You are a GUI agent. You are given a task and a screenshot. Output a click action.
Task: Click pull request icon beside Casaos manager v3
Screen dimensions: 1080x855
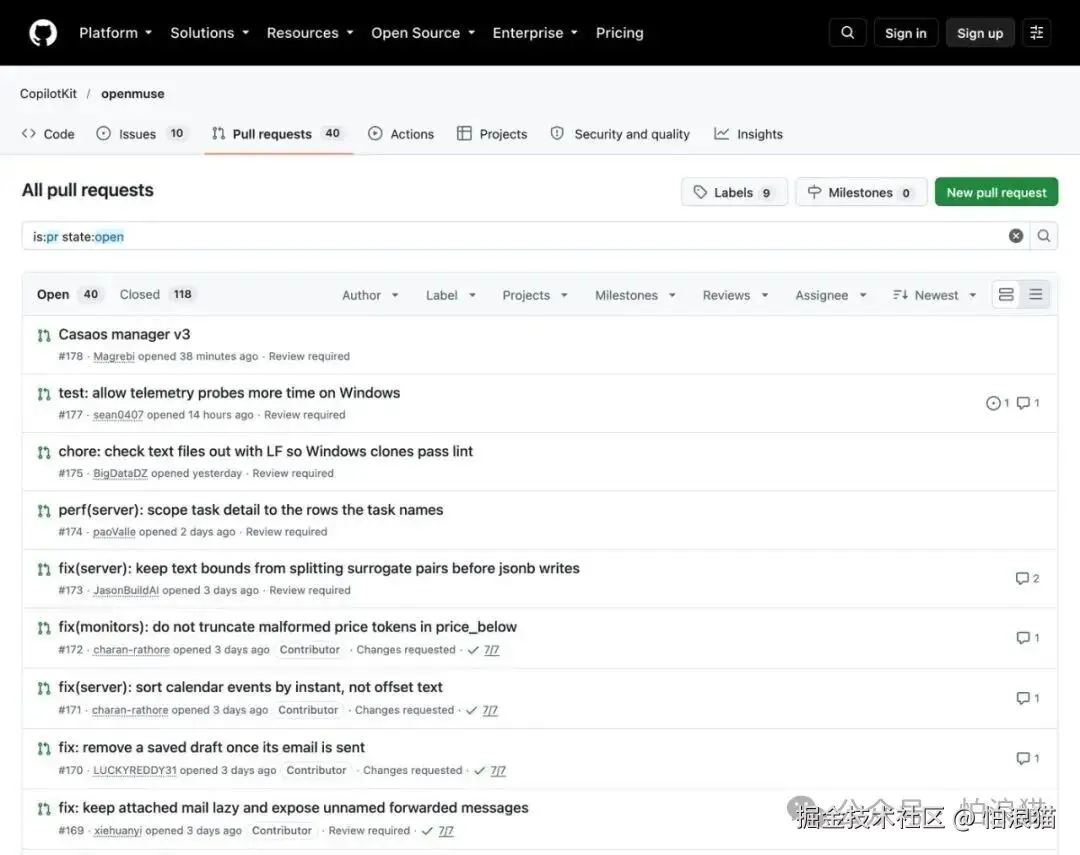(44, 336)
